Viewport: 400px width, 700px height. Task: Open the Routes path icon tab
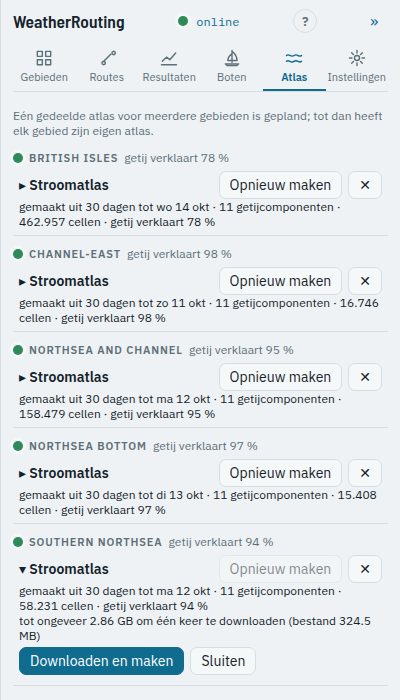(107, 67)
